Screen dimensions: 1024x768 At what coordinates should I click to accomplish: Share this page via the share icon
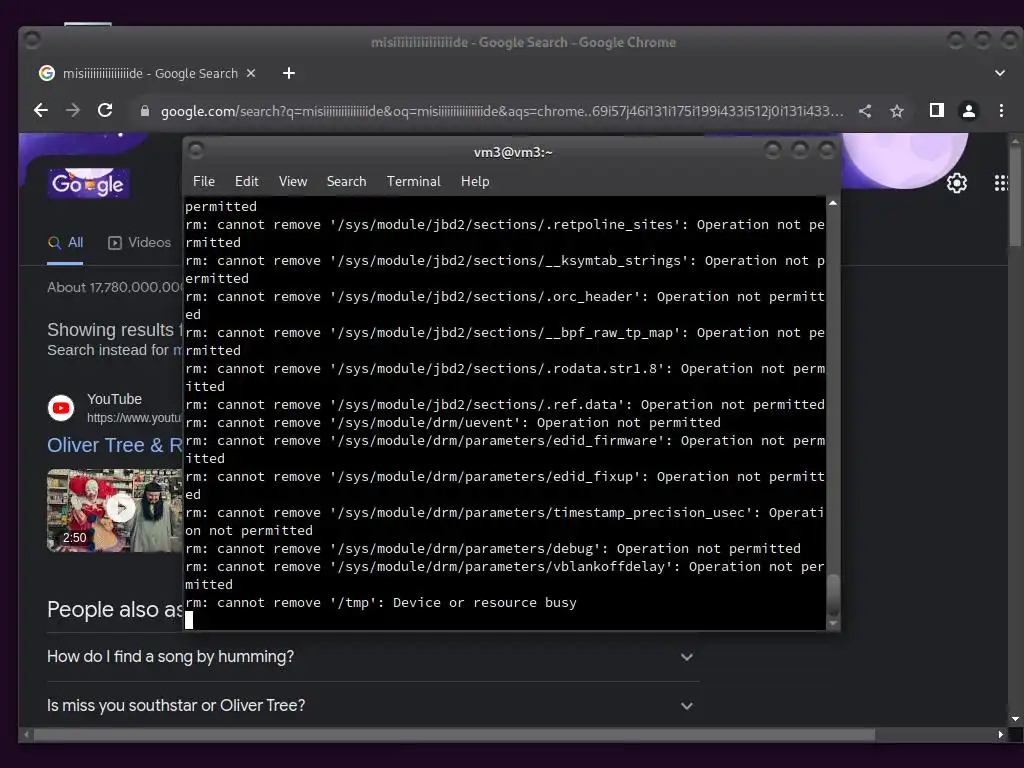click(865, 111)
